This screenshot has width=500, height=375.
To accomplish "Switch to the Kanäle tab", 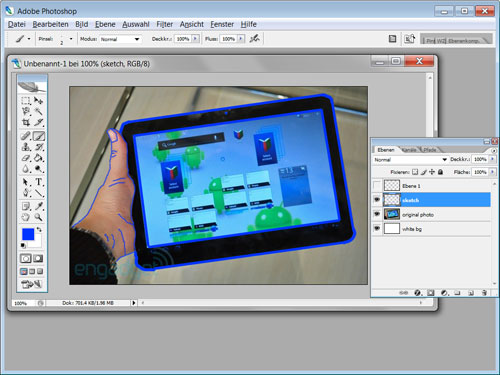I will (409, 150).
